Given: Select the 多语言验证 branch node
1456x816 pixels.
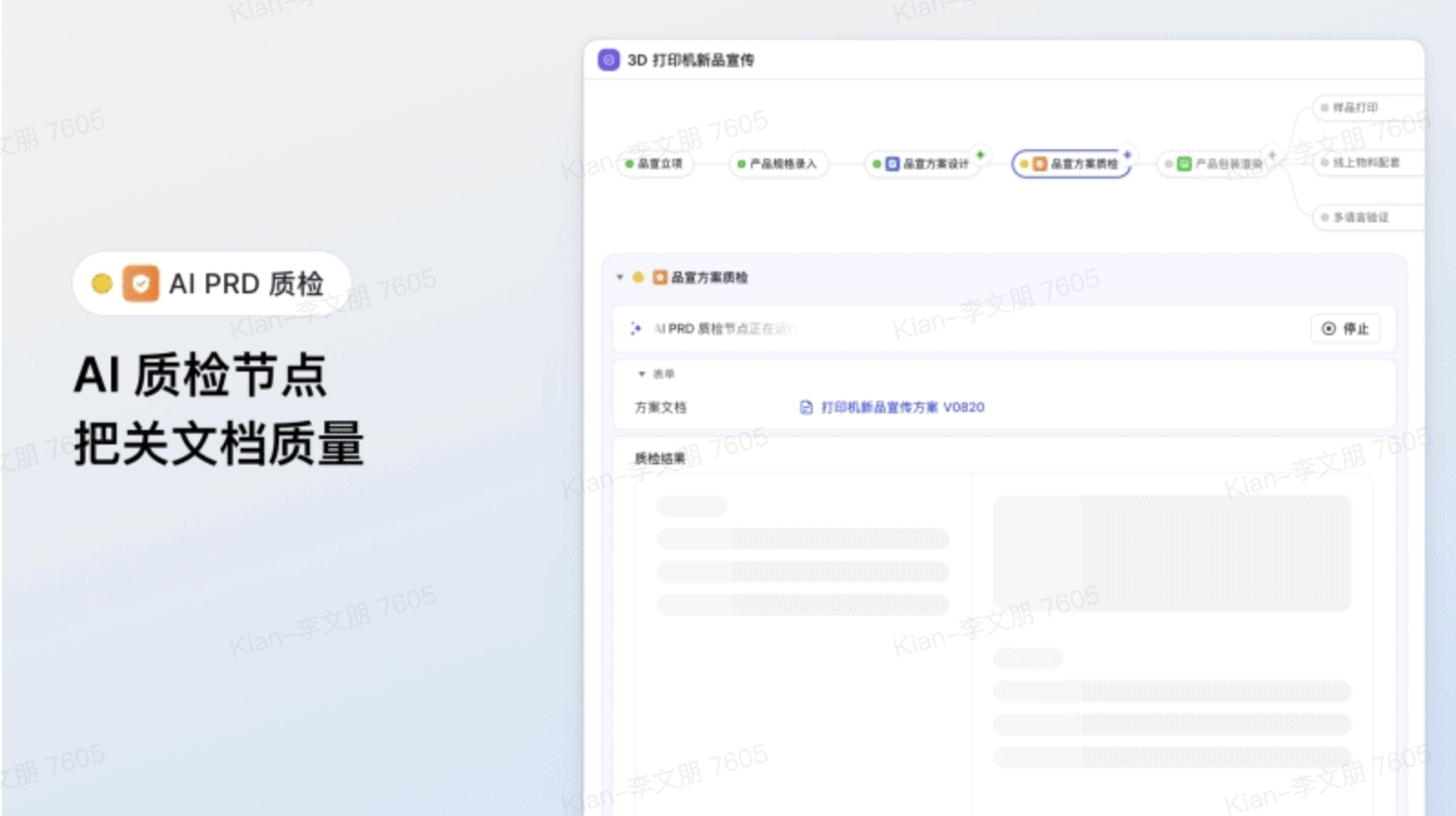Looking at the screenshot, I should (x=1367, y=218).
